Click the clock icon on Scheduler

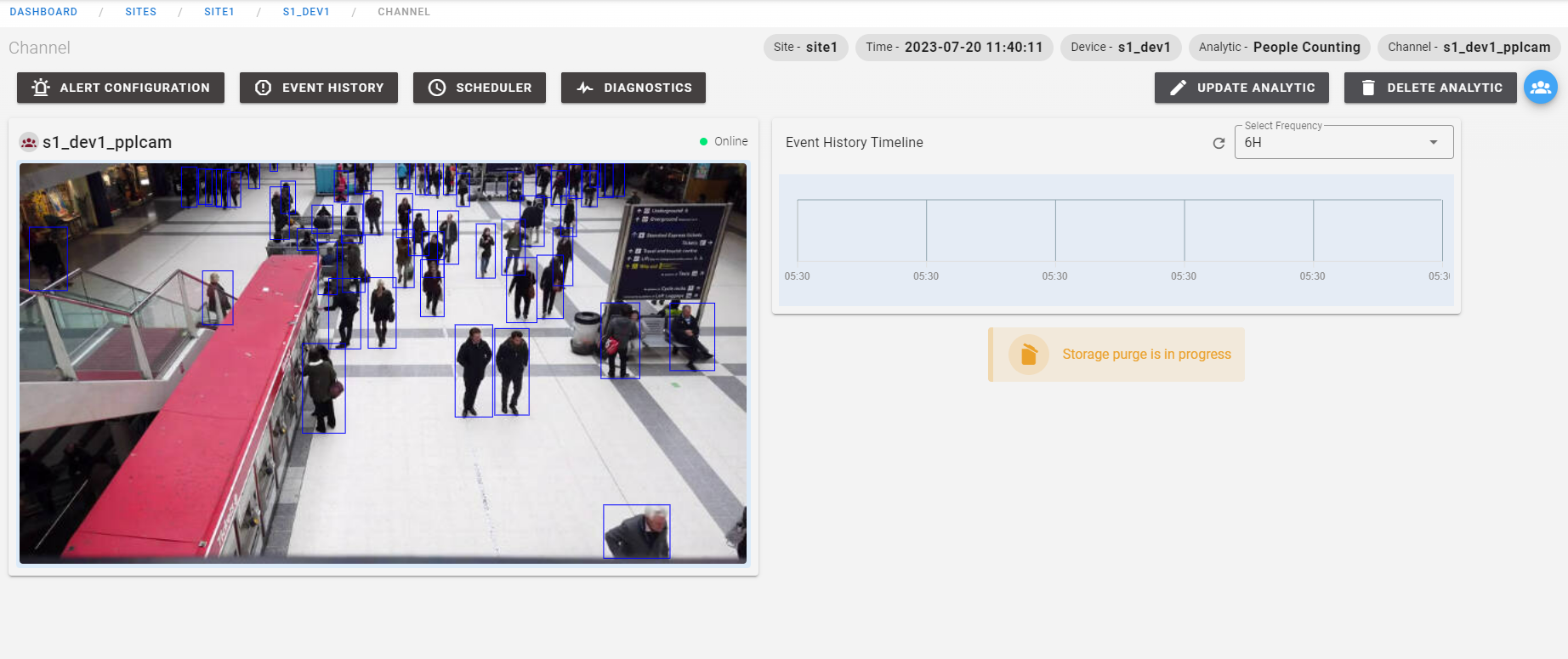click(x=436, y=88)
